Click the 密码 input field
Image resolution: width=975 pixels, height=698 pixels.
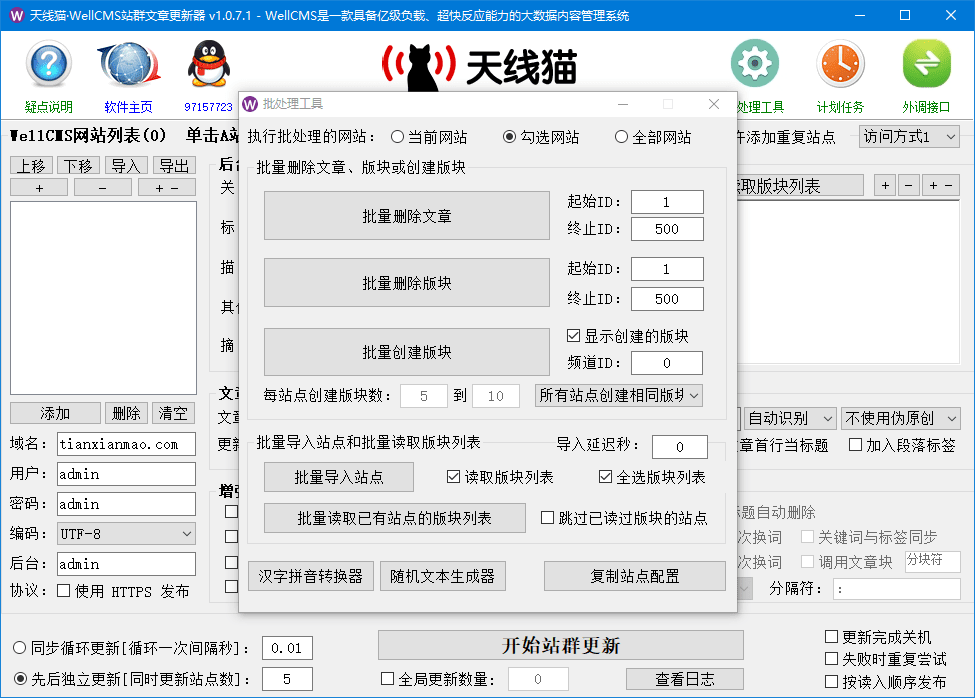pyautogui.click(x=126, y=503)
